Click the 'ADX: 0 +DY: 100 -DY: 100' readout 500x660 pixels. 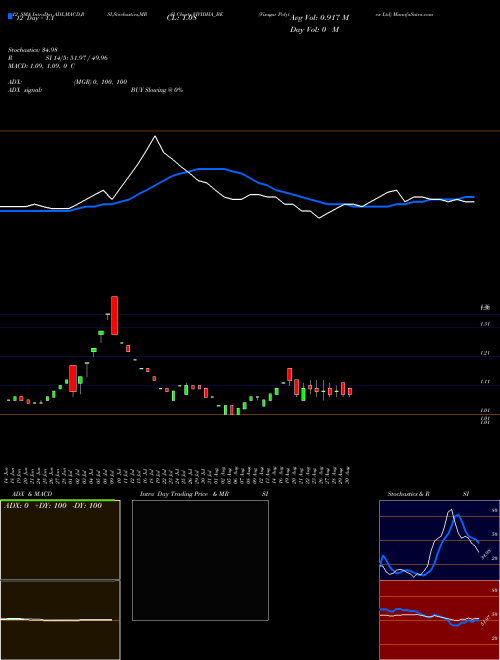click(53, 506)
